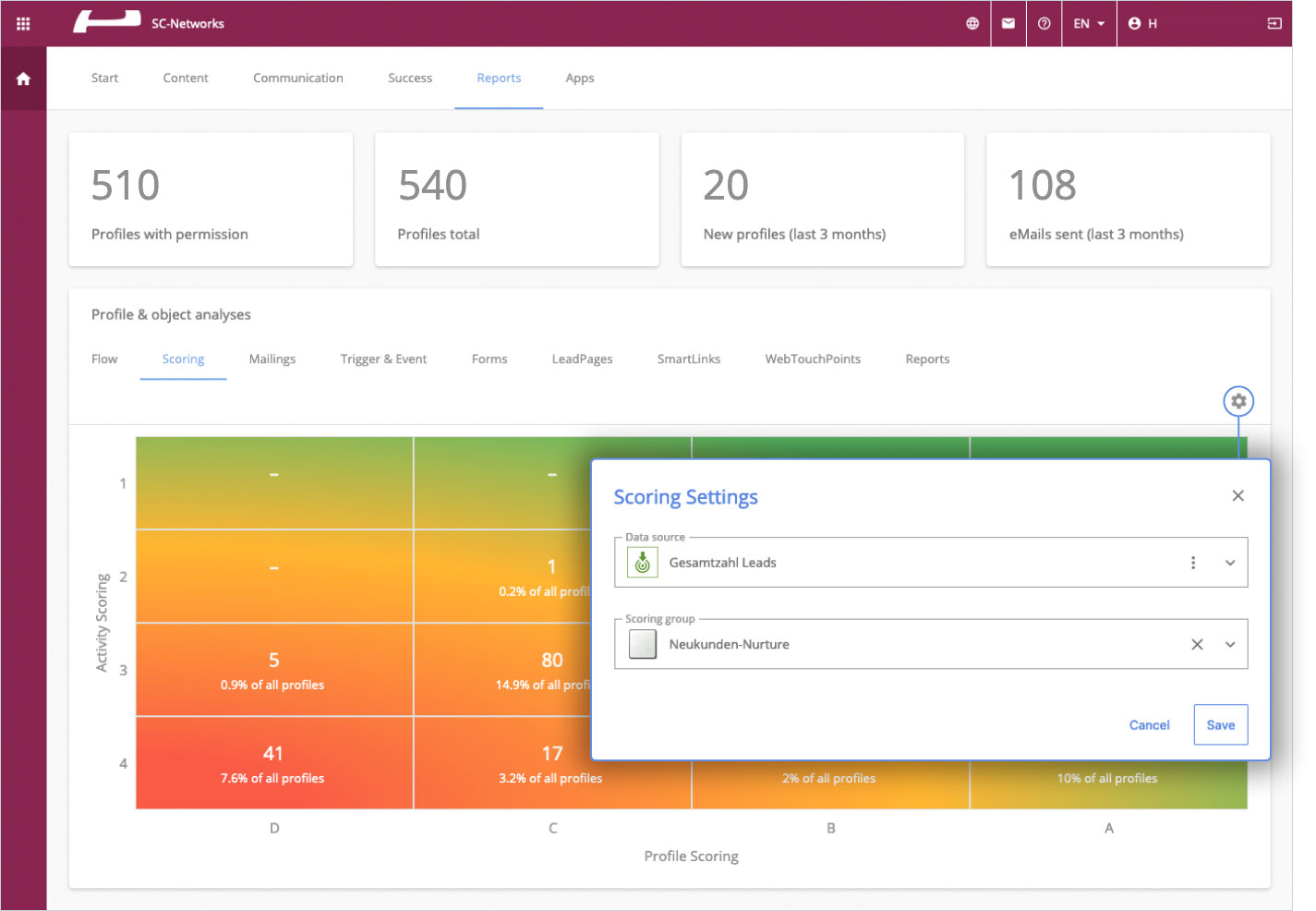
Task: Open the Communication menu item
Action: [x=297, y=79]
